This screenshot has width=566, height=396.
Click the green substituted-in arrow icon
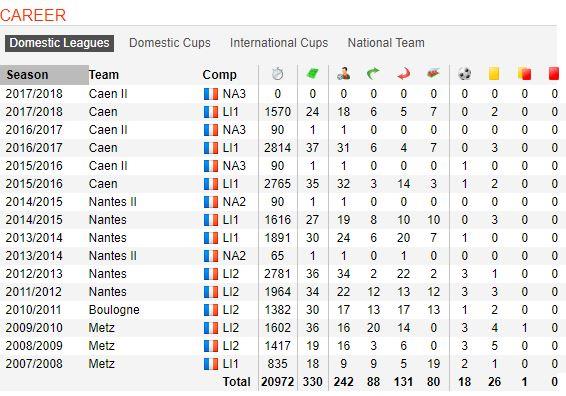pyautogui.click(x=373, y=74)
